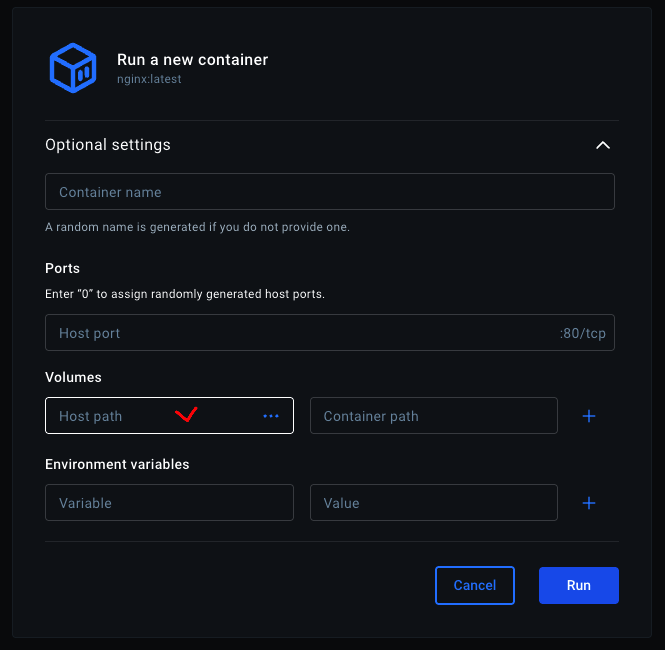
Task: Click the :80/tcp port suffix
Action: coord(584,333)
